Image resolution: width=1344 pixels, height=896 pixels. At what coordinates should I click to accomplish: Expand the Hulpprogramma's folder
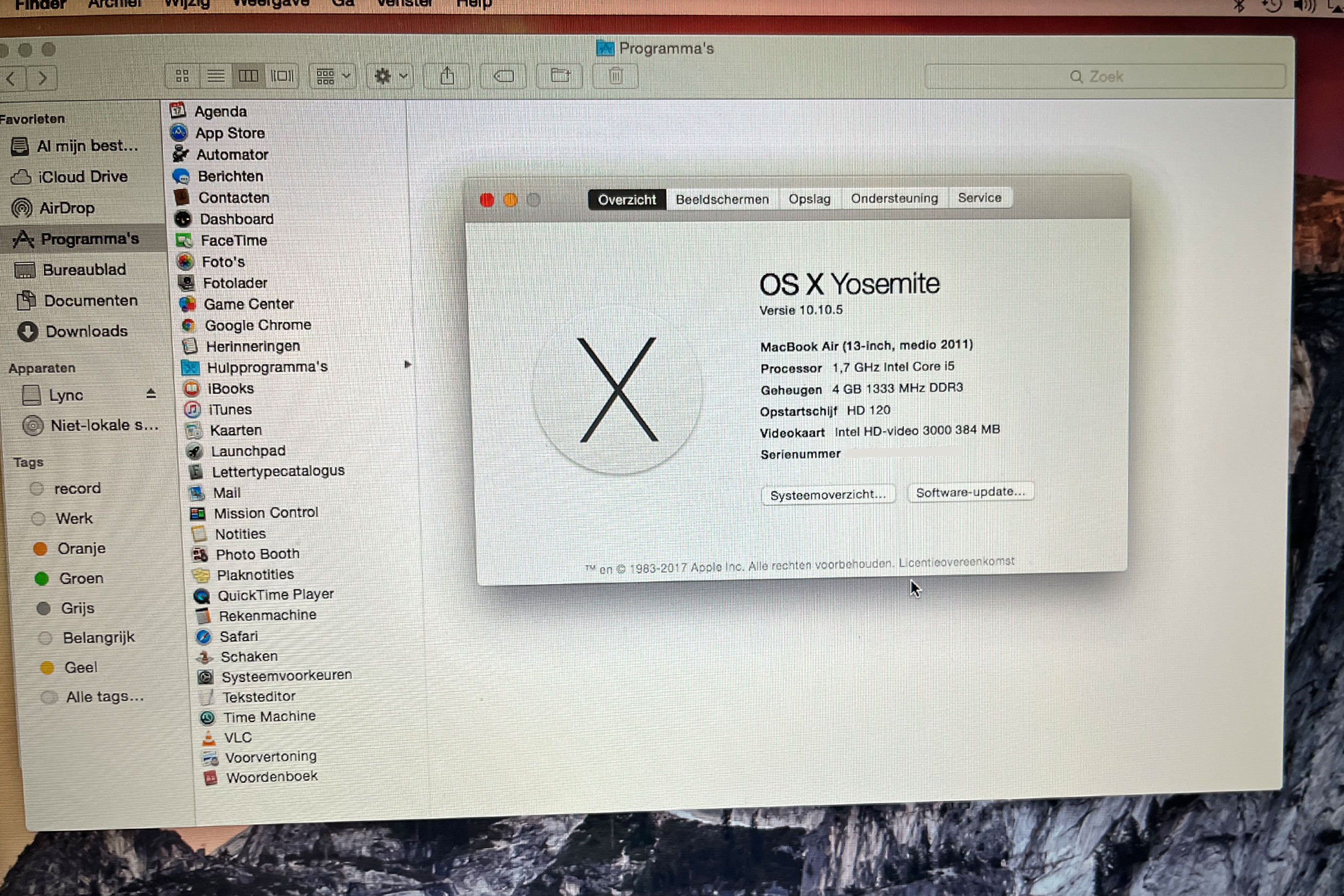408,364
